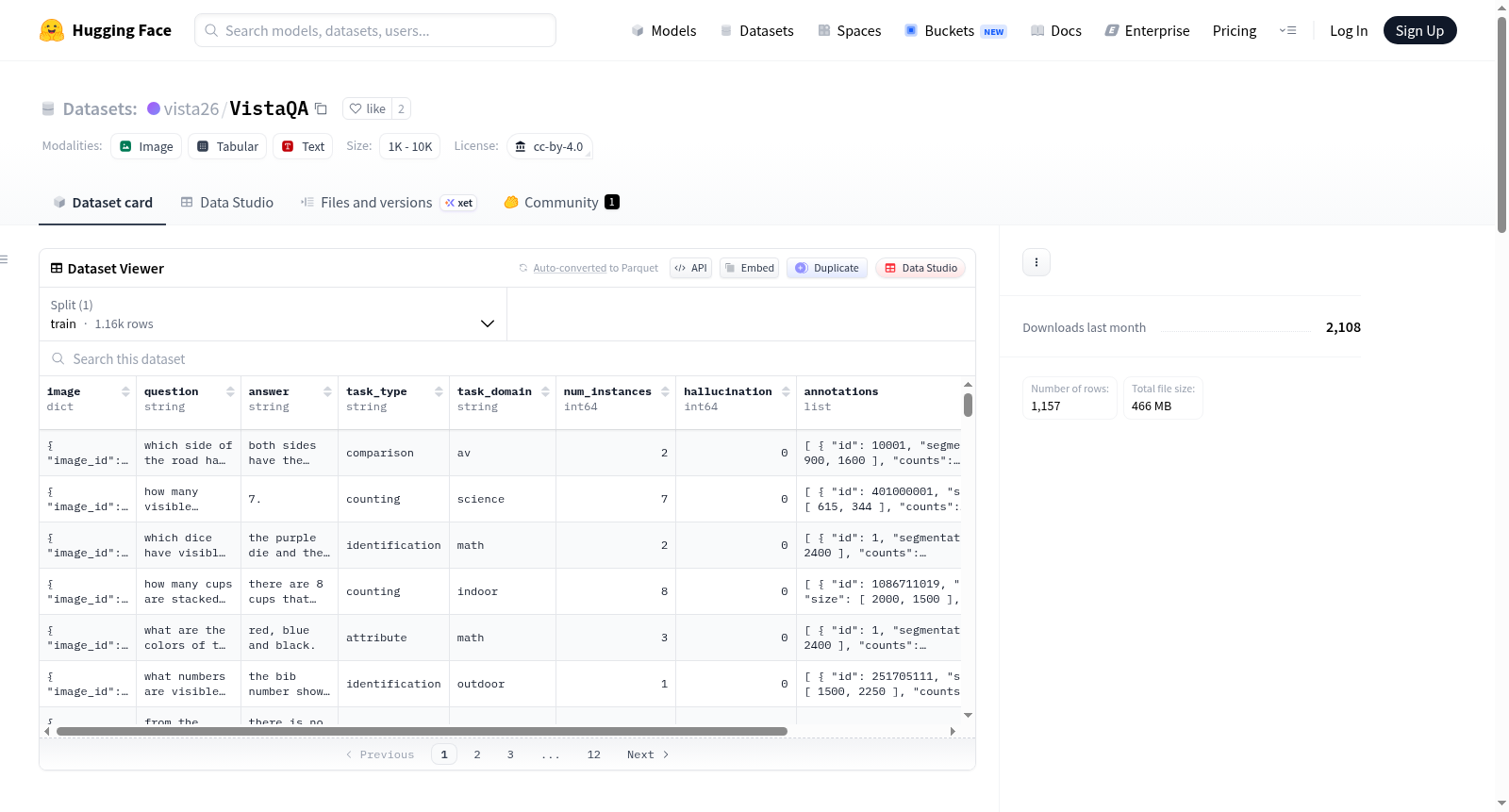Switch to the Dataset card tab

(102, 203)
